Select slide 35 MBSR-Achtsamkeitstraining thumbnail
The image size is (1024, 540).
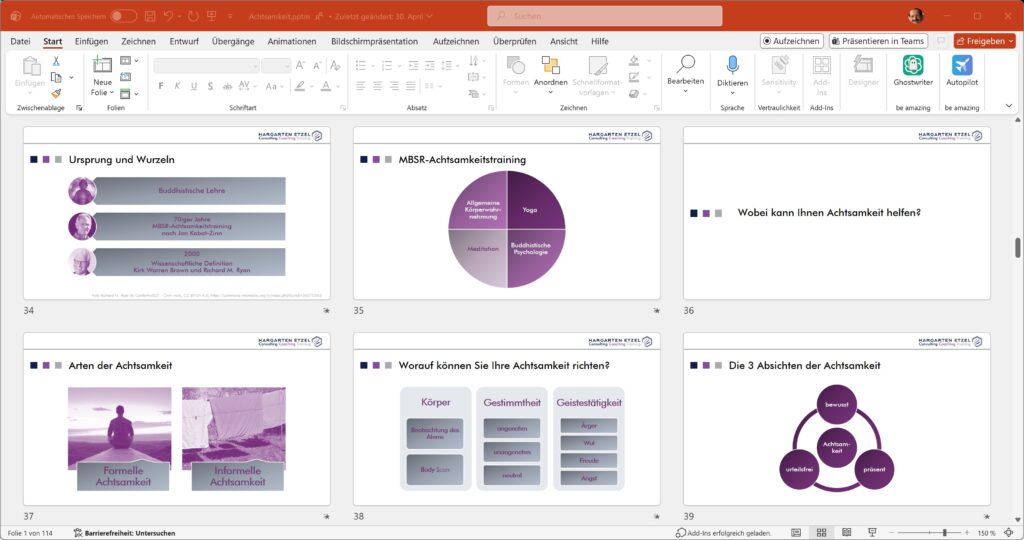(506, 213)
